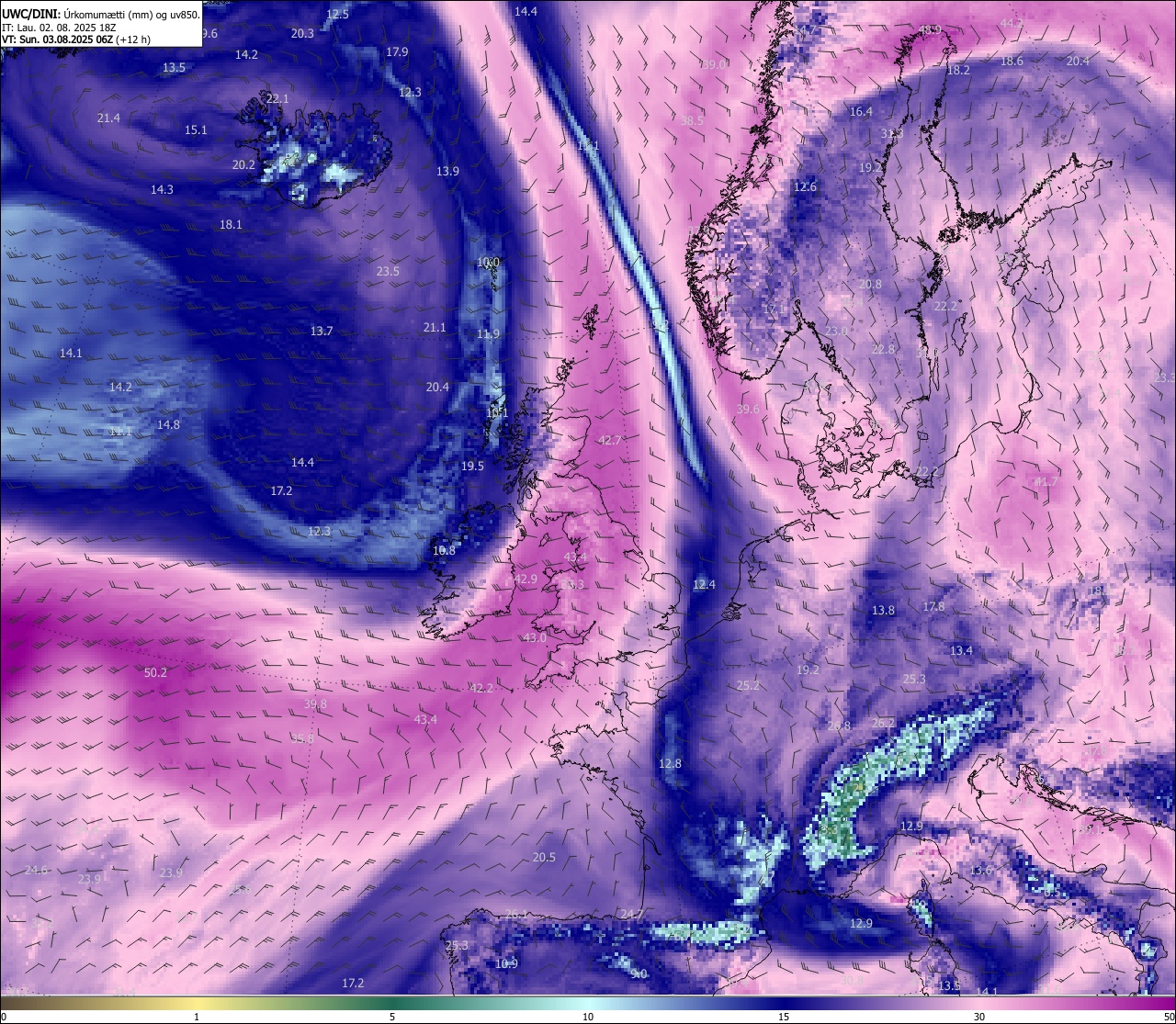Select the map value 42.9
Image resolution: width=1176 pixels, height=1024 pixels.
coord(526,579)
